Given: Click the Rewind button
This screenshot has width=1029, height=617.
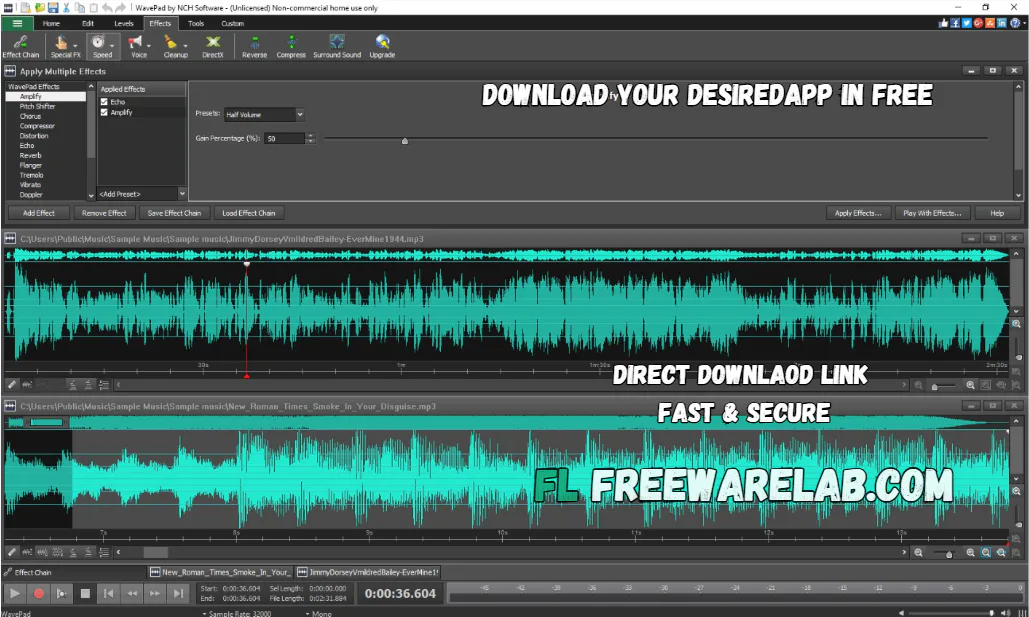Looking at the screenshot, I should coord(132,593).
